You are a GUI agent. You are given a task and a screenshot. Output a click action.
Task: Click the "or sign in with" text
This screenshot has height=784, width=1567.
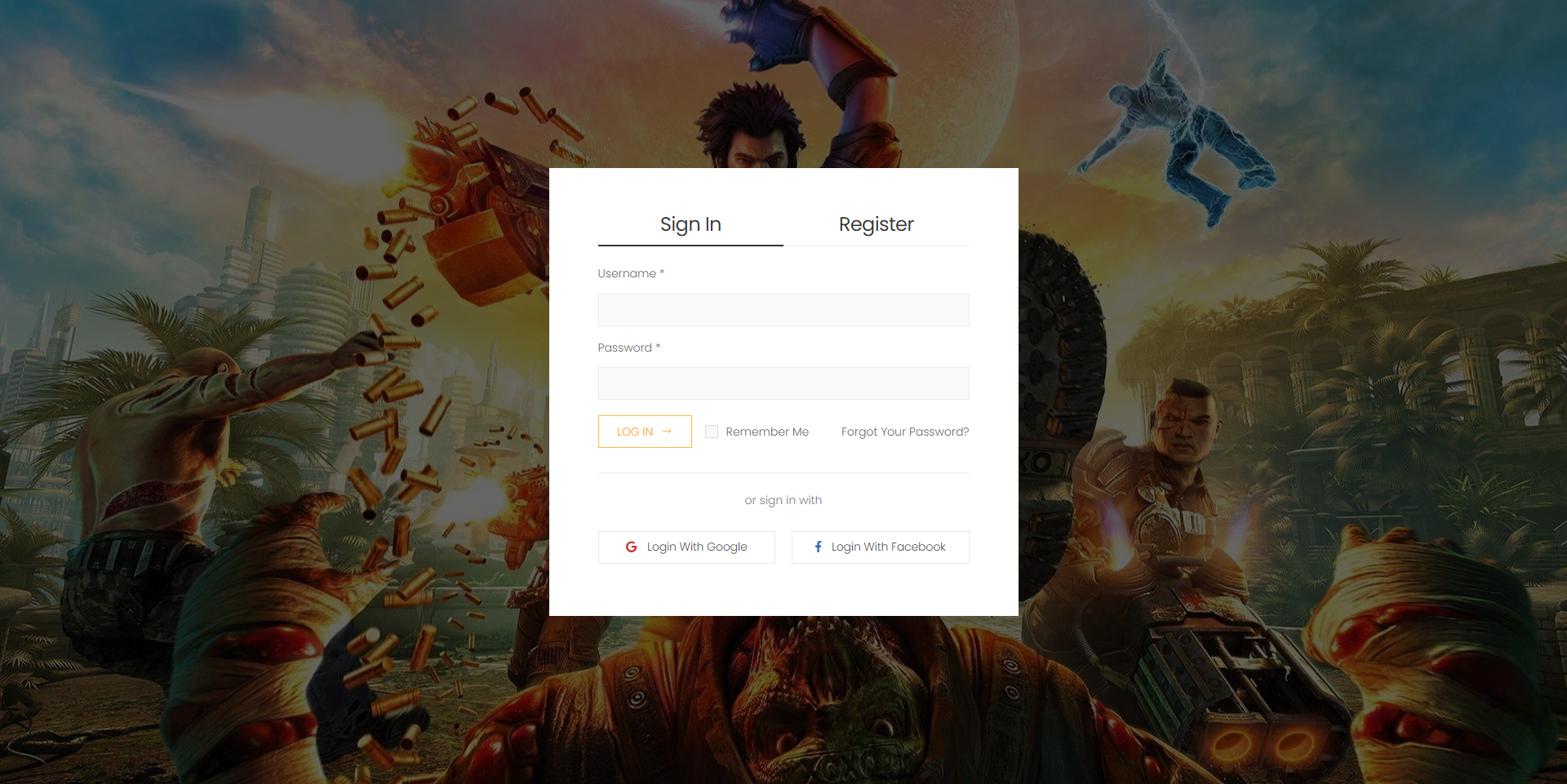783,500
